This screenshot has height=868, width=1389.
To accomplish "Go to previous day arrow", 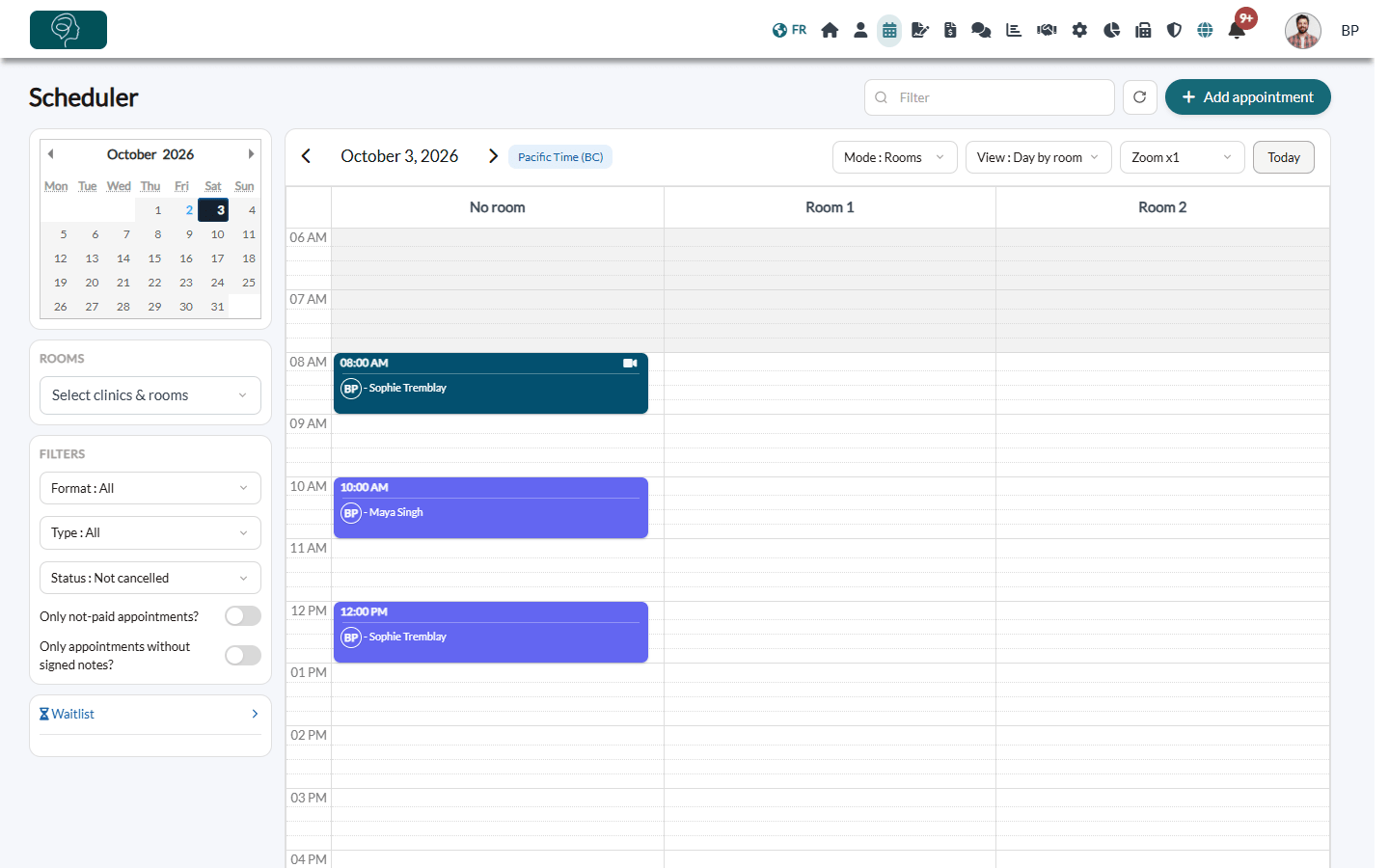I will 307,156.
